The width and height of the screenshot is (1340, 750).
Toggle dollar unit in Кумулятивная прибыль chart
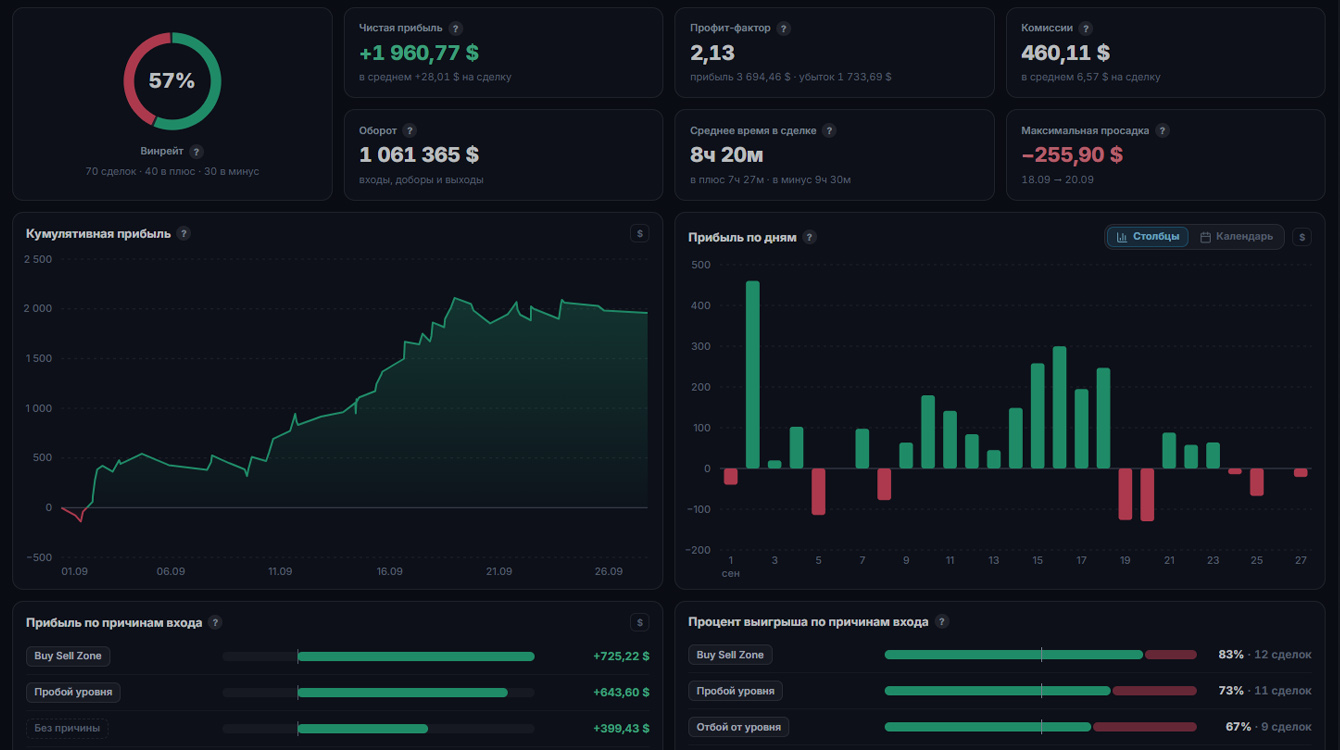click(x=640, y=233)
